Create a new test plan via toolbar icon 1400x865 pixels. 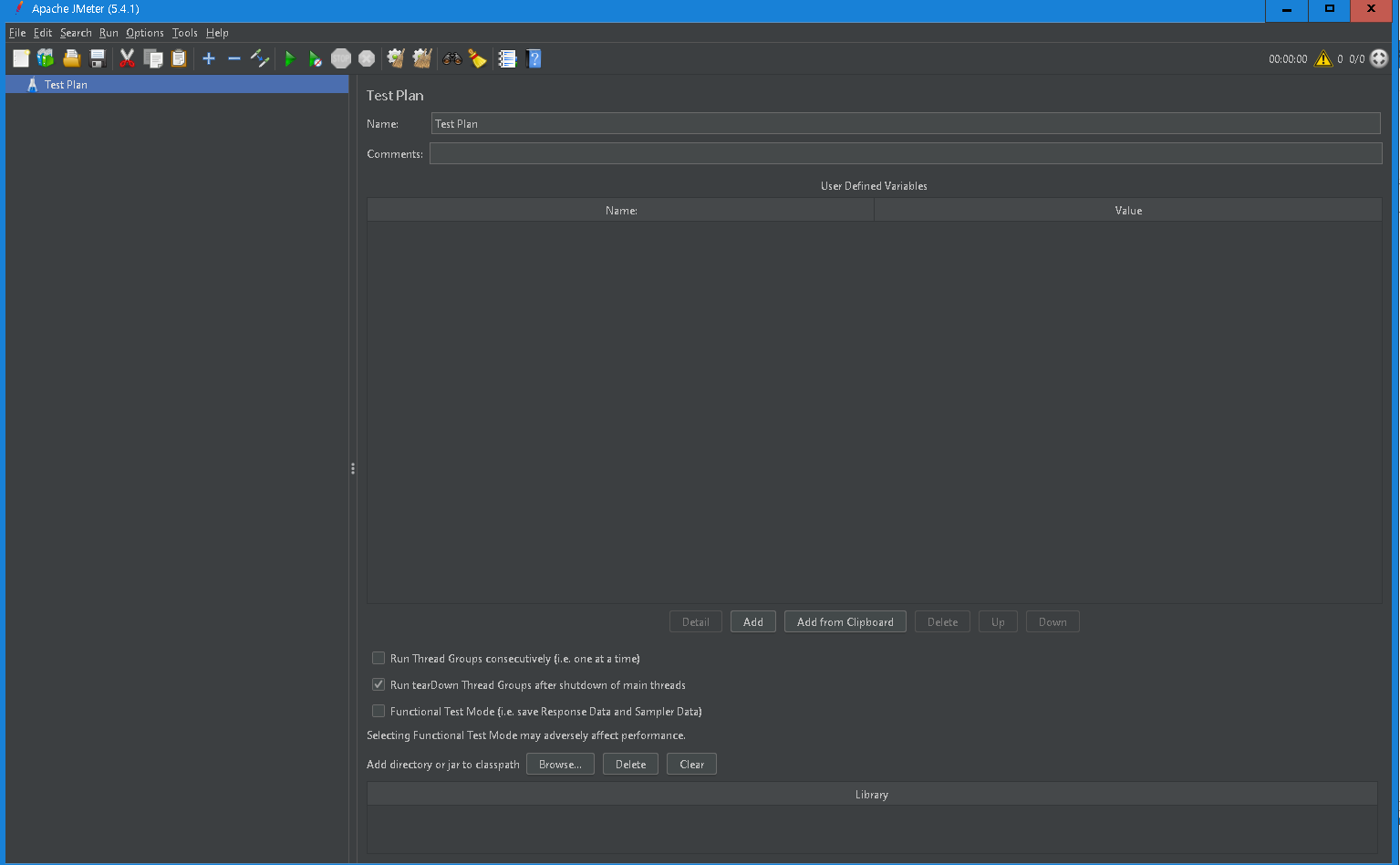coord(21,58)
